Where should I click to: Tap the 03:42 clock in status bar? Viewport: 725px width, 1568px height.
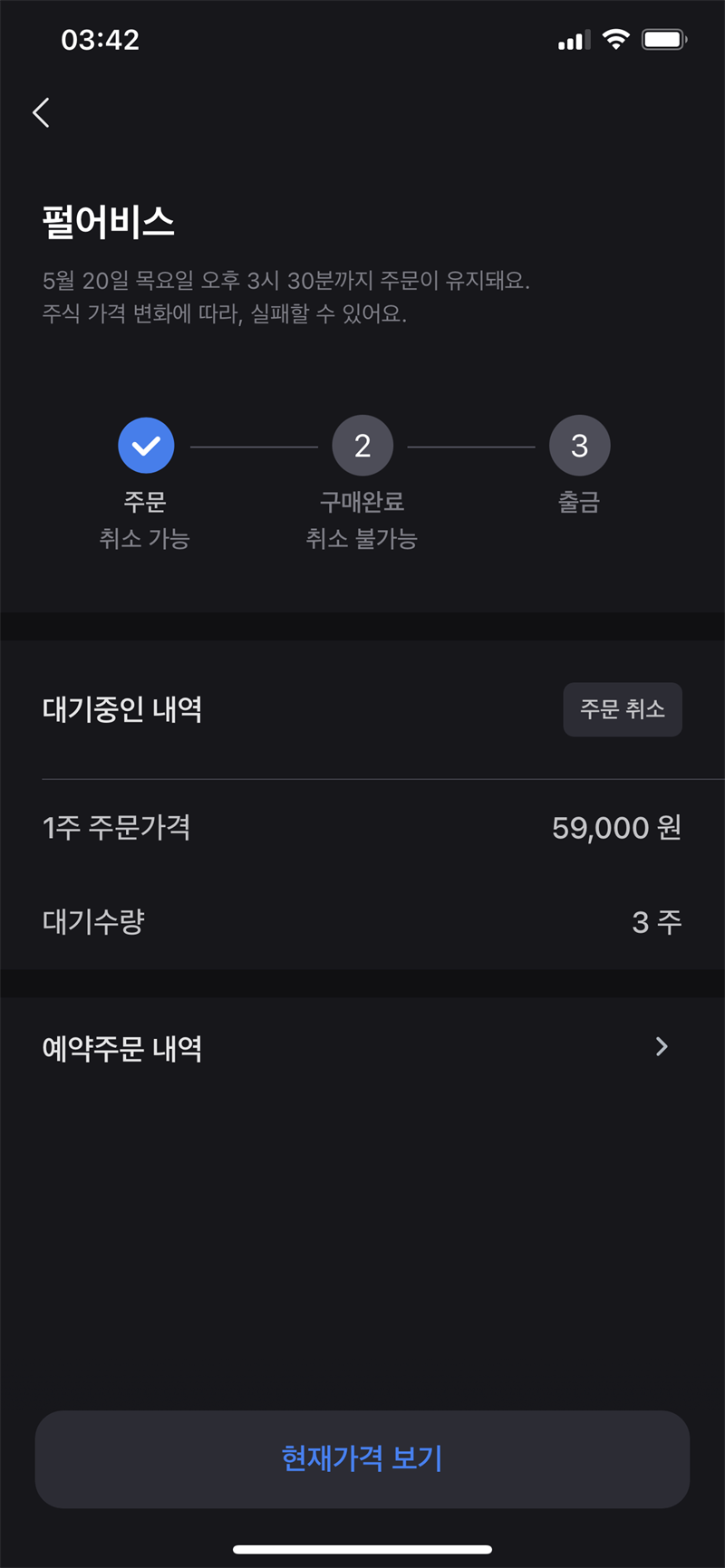[x=100, y=40]
